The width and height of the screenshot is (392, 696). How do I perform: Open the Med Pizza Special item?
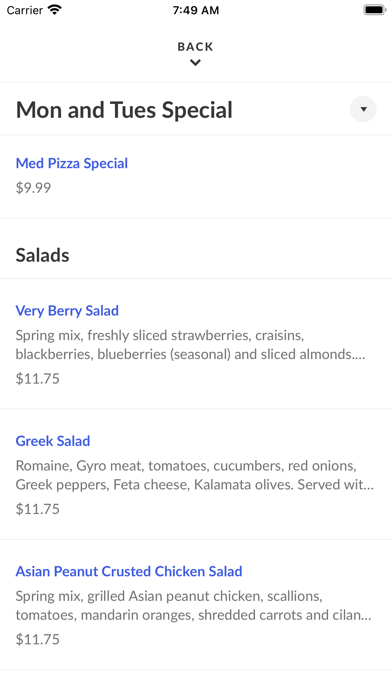[72, 163]
